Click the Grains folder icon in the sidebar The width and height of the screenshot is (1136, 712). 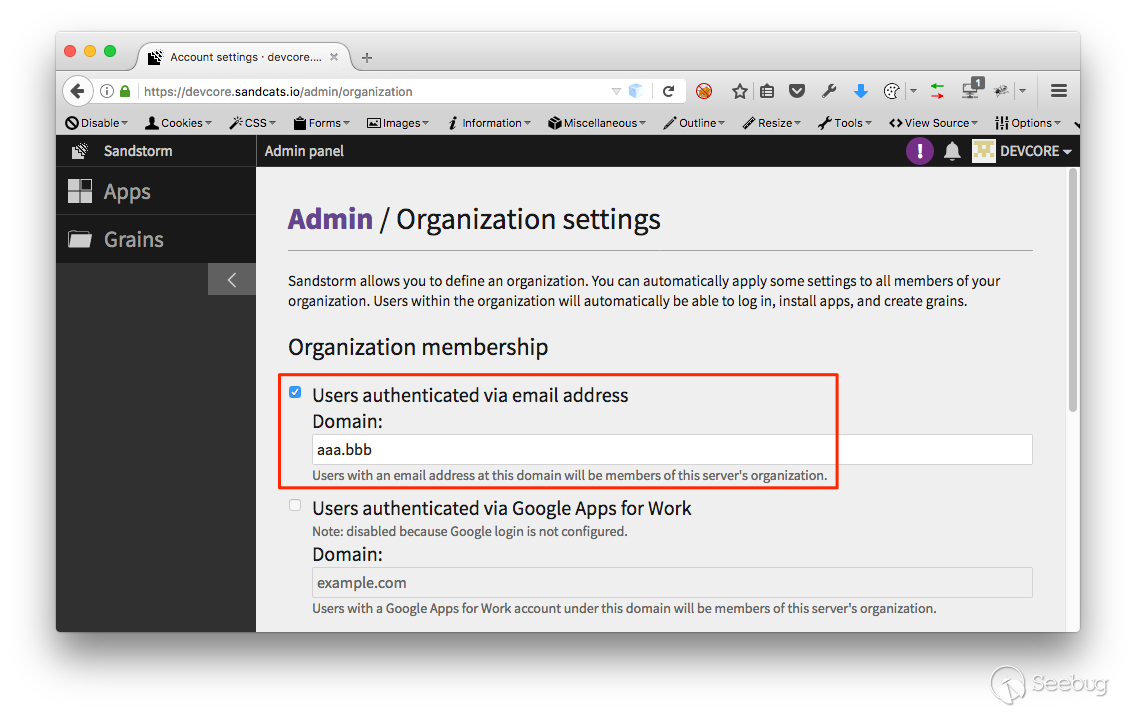click(x=80, y=239)
